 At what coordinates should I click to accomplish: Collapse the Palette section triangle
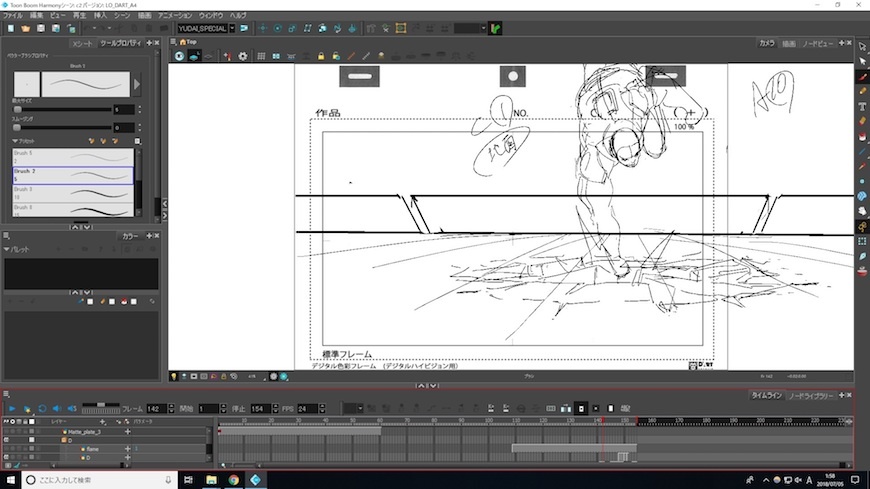pyautogui.click(x=7, y=249)
